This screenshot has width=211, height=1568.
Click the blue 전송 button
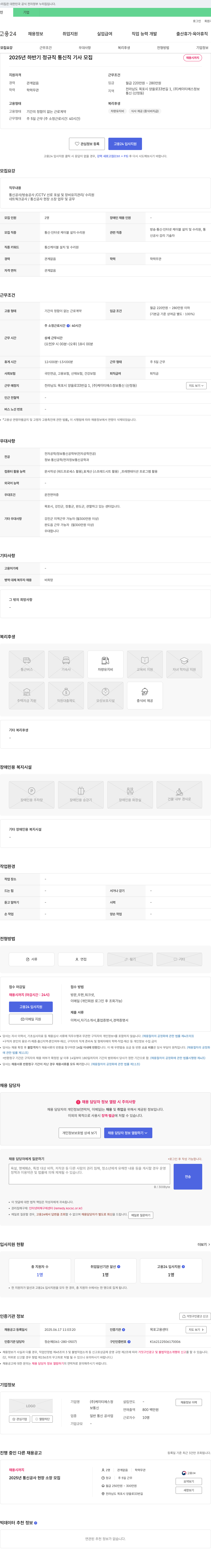[x=188, y=1177]
